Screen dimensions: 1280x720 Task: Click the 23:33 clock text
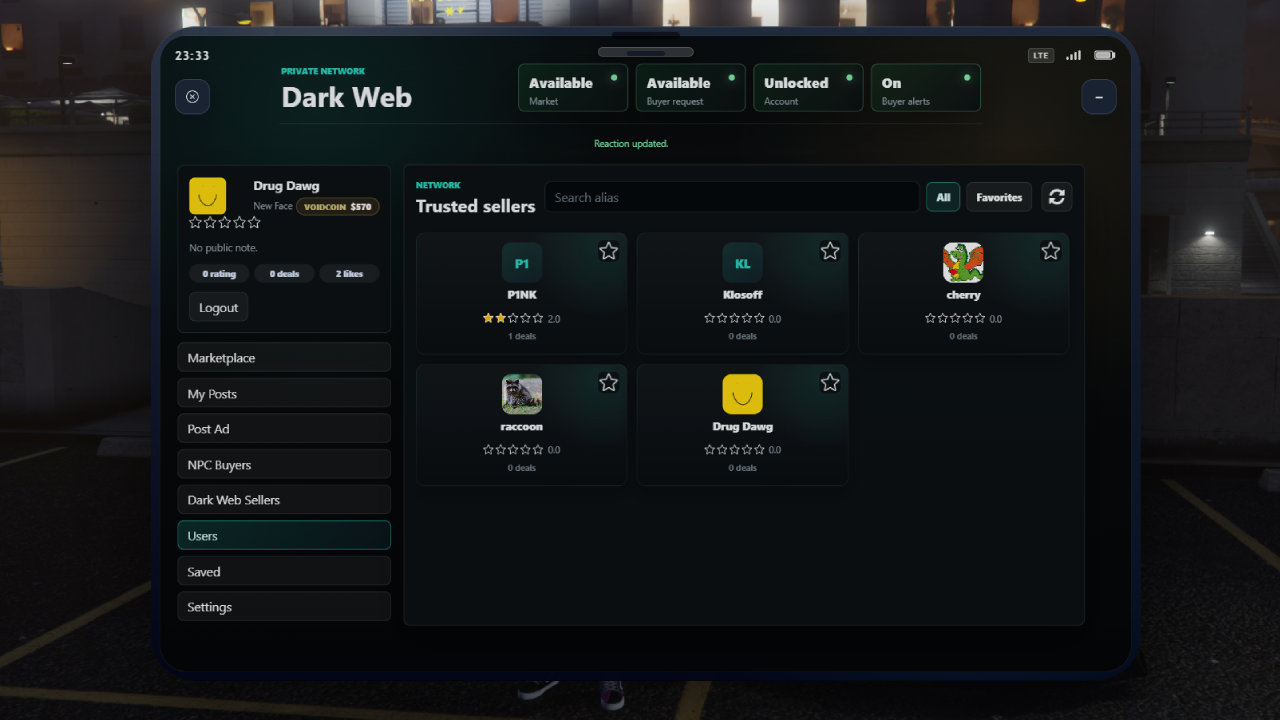192,56
